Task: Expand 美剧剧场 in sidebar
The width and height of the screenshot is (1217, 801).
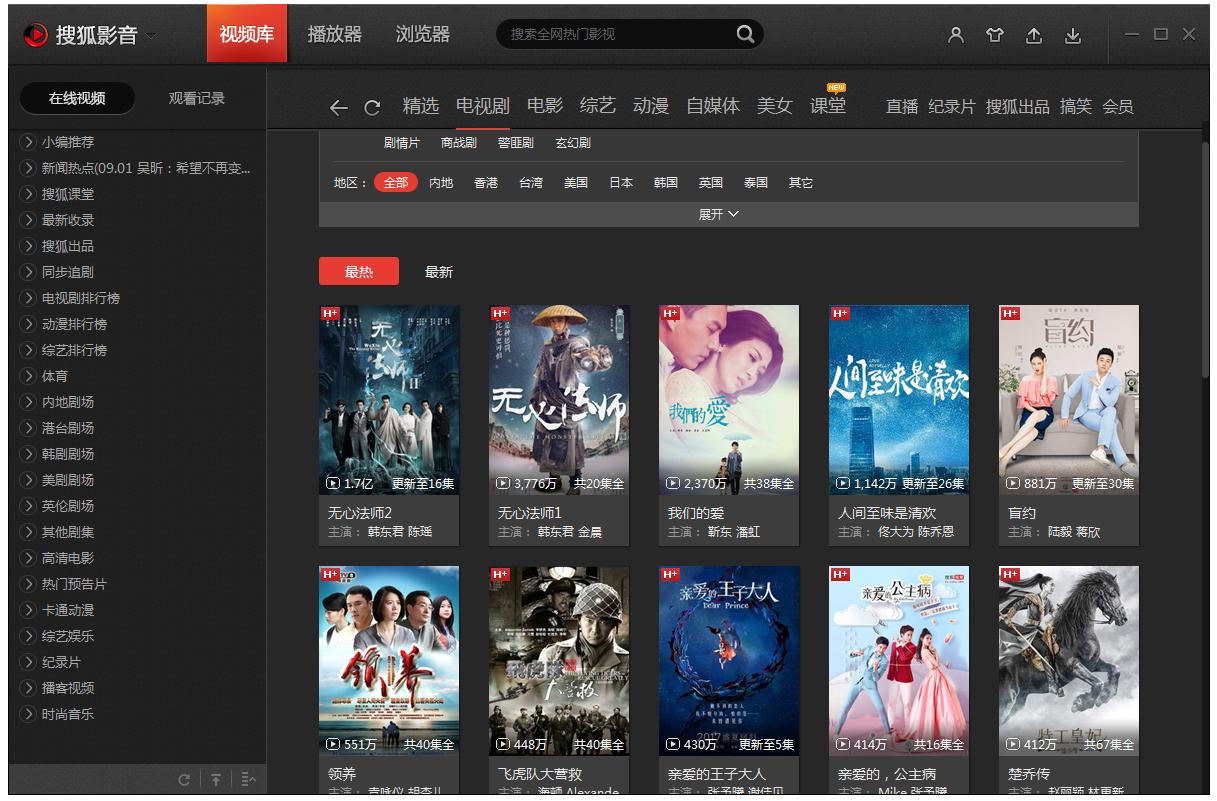Action: tap(67, 480)
